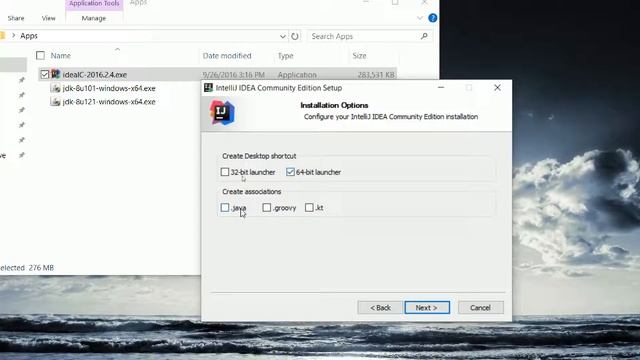Sort files by Size column
Image resolution: width=640 pixels, height=360 pixels.
(x=359, y=56)
